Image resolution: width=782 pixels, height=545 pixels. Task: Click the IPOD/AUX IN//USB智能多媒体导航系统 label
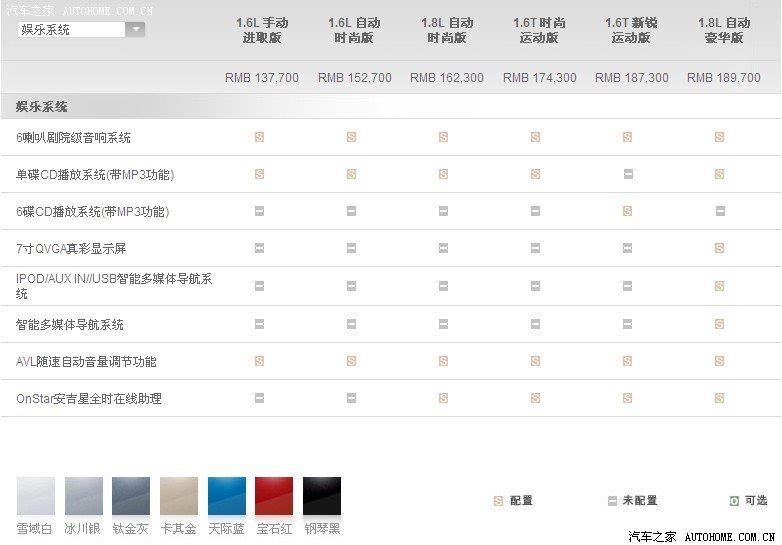click(x=114, y=286)
